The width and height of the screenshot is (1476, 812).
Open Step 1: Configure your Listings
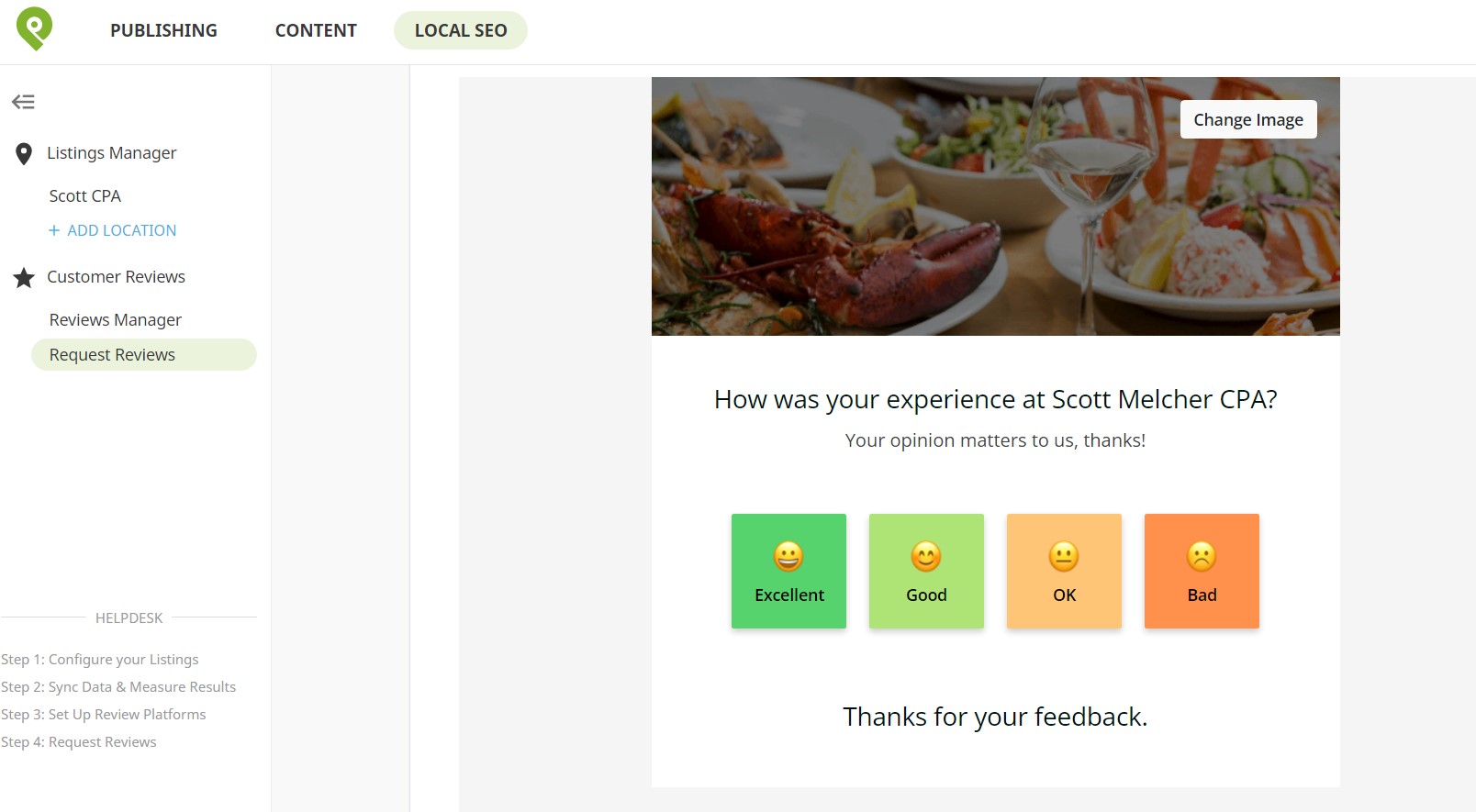coord(100,660)
